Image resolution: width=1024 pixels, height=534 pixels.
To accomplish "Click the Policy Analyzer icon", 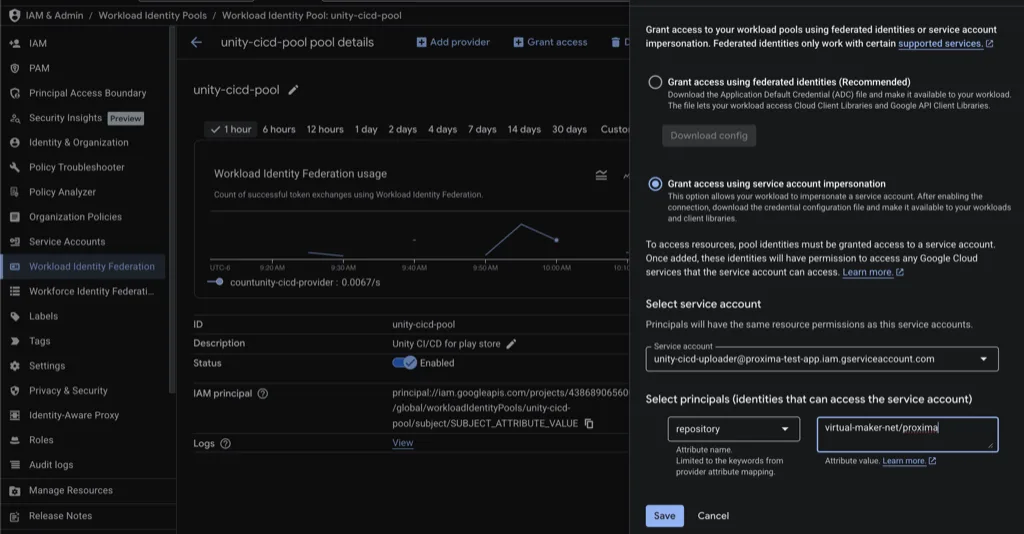I will [14, 192].
